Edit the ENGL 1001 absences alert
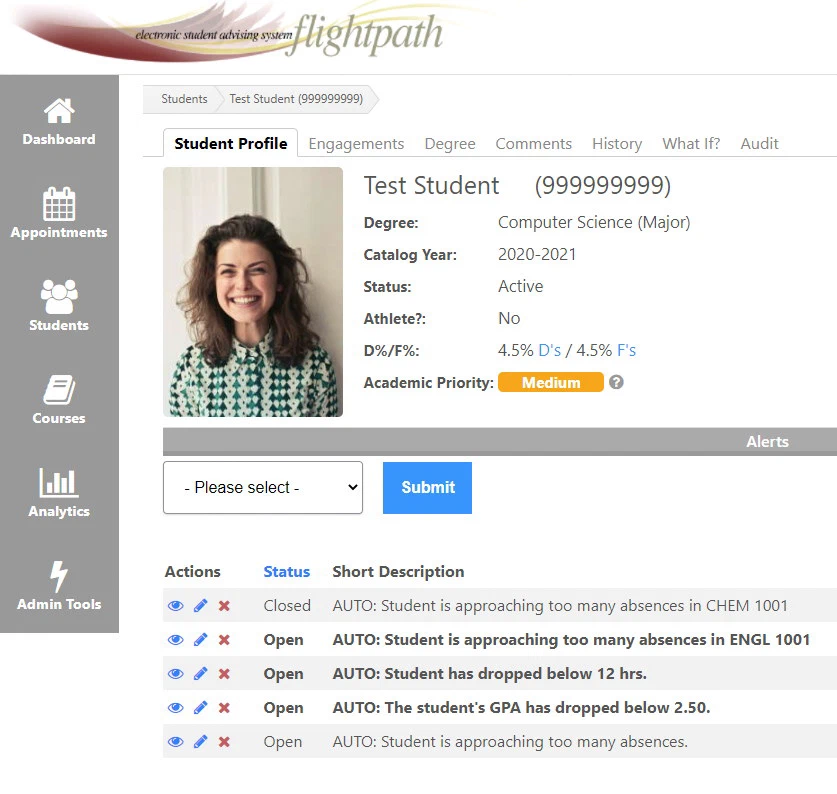Screen dimensions: 837x794 201,640
